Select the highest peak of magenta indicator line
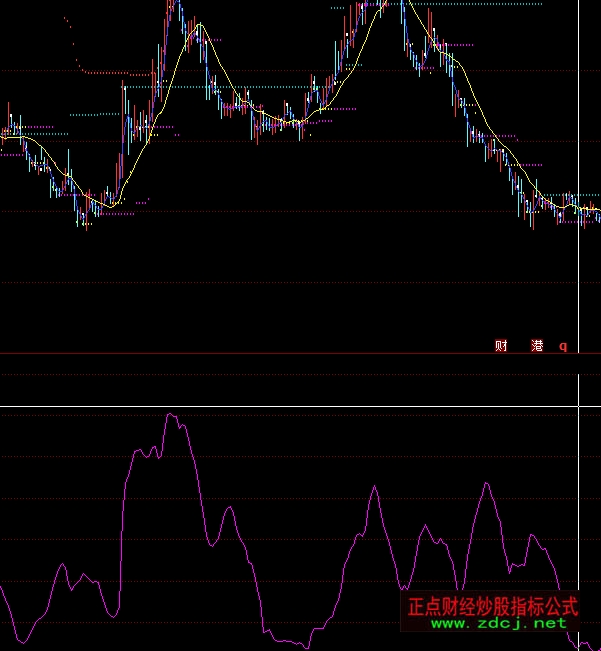This screenshot has height=651, width=601. point(170,414)
